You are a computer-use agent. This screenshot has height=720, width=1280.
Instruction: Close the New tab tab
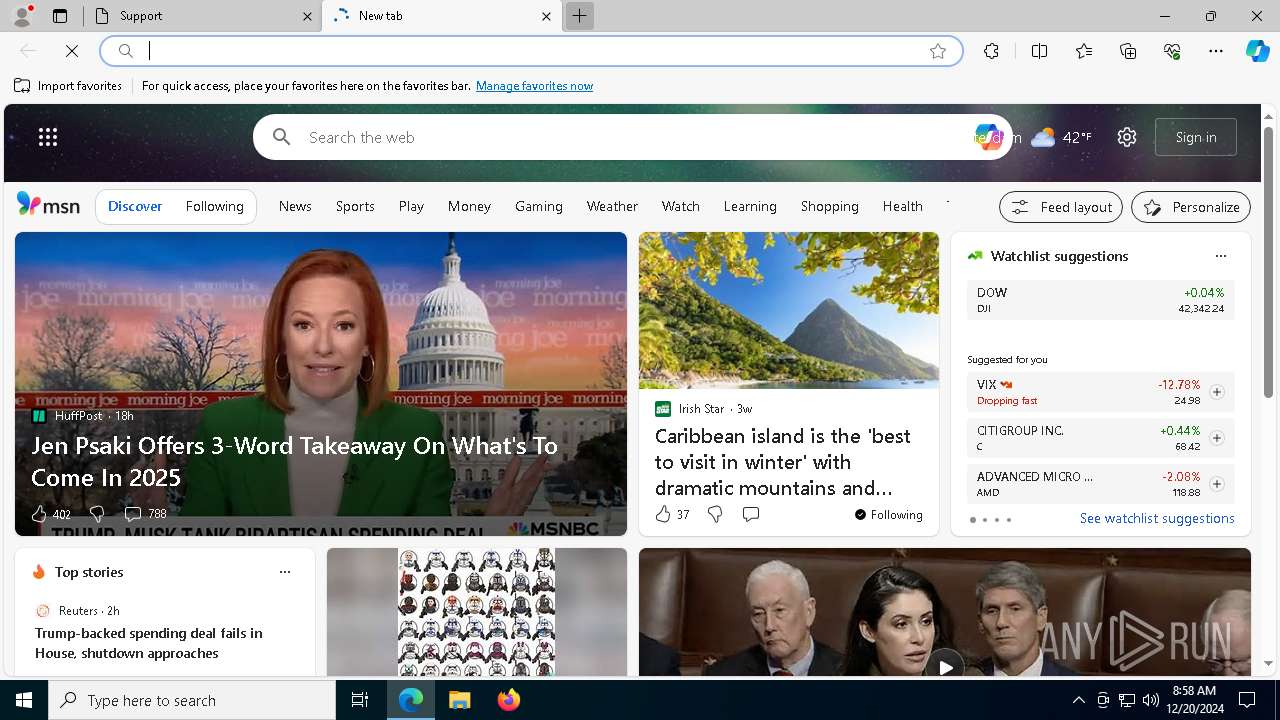coord(546,16)
